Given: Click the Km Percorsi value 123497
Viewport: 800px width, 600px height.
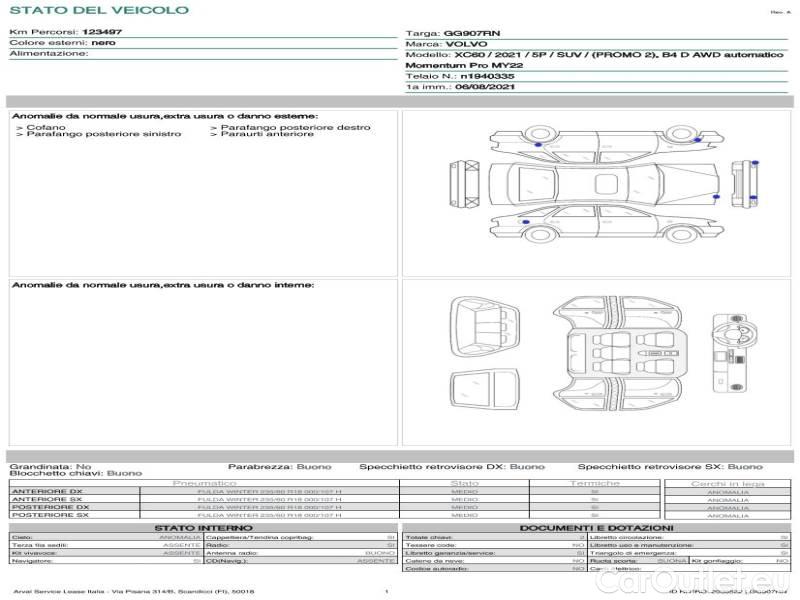Looking at the screenshot, I should tap(102, 32).
